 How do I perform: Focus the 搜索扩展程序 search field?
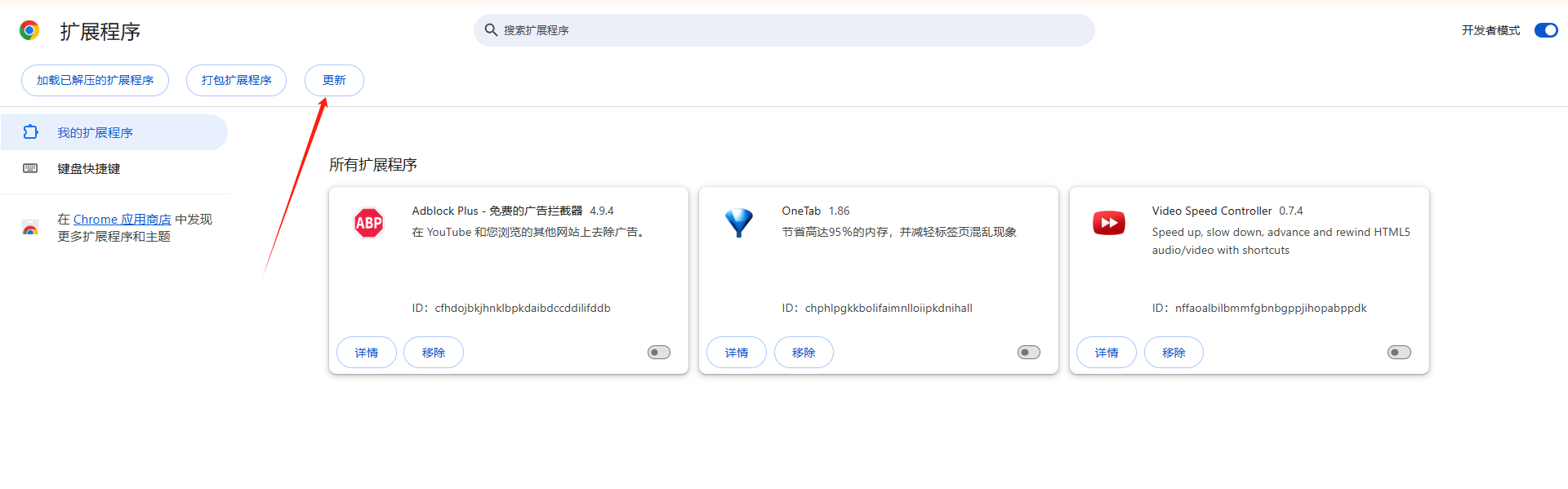click(x=784, y=30)
